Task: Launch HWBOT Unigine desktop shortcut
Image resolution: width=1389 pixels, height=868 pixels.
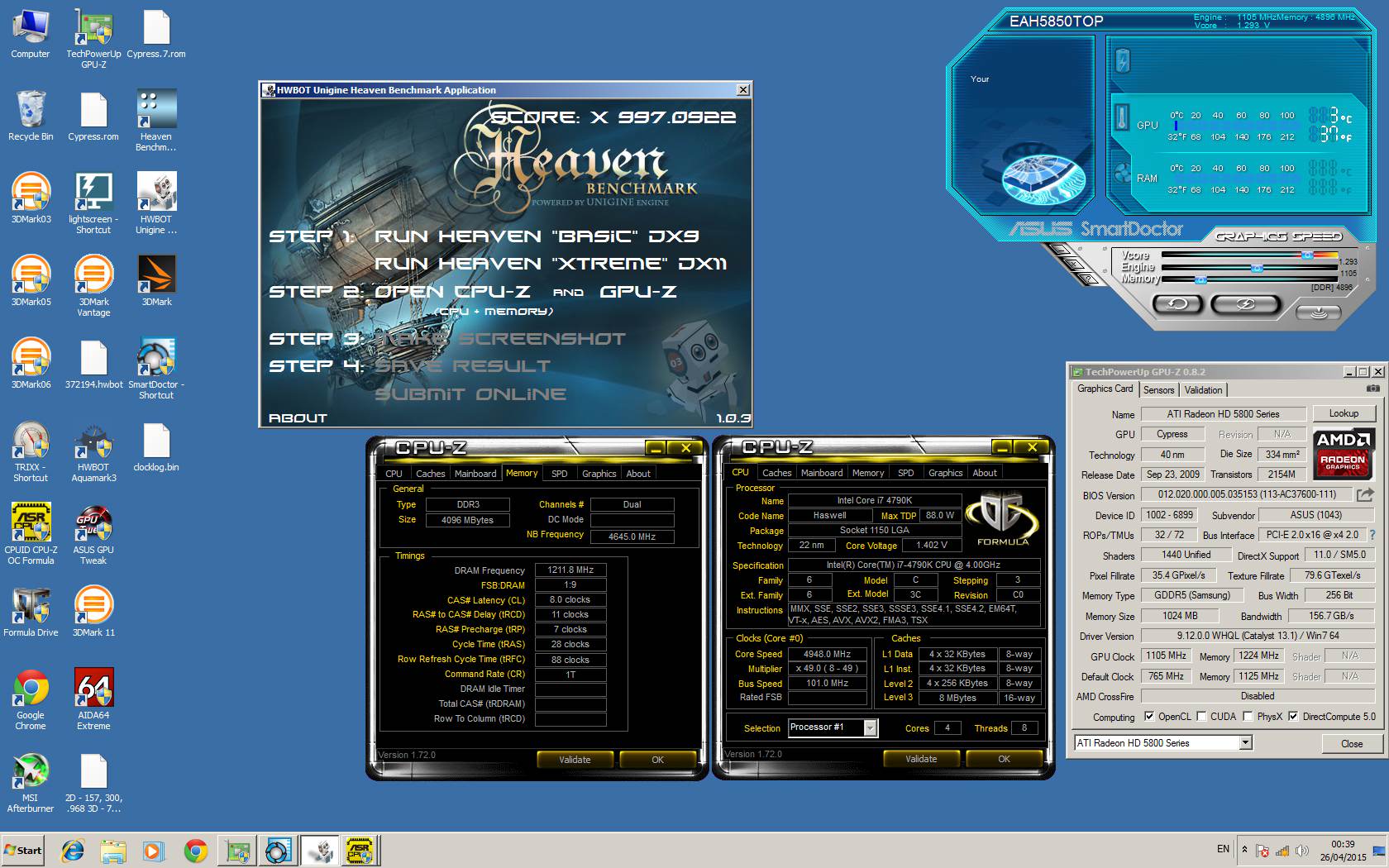Action: pos(155,204)
